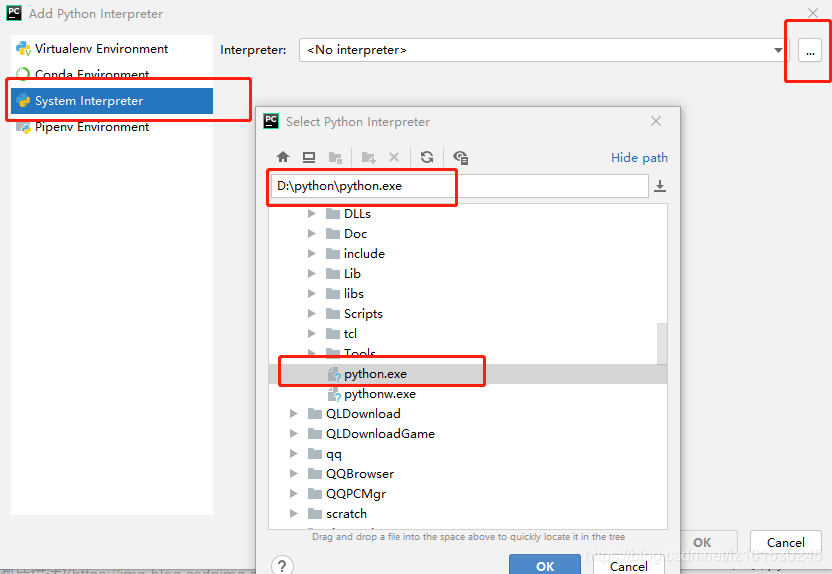The width and height of the screenshot is (832, 574).
Task: Expand the QLDownload folder
Action: (x=293, y=414)
